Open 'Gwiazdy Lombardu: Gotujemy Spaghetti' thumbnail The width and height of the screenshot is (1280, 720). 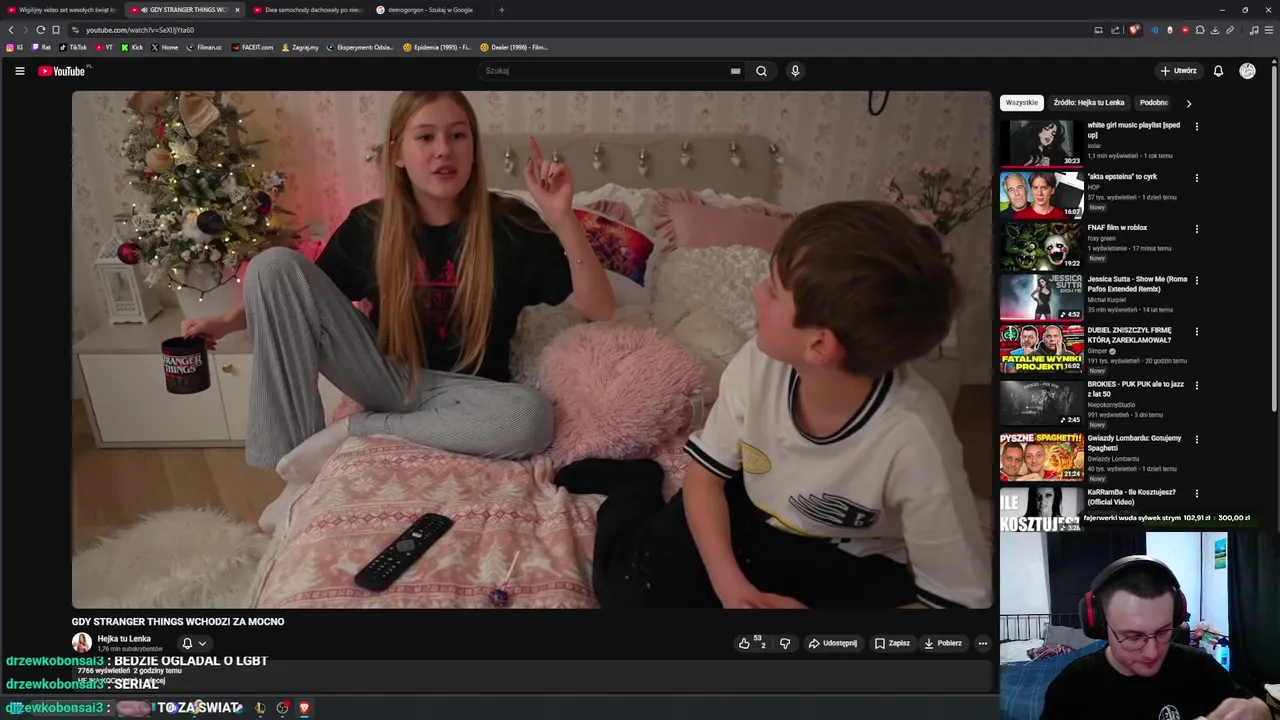[x=1041, y=456]
